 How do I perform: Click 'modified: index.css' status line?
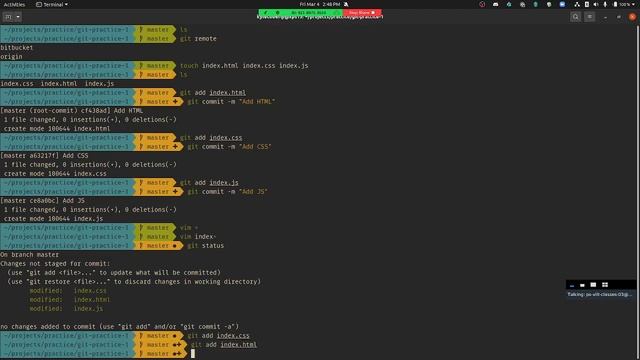[x=68, y=291]
